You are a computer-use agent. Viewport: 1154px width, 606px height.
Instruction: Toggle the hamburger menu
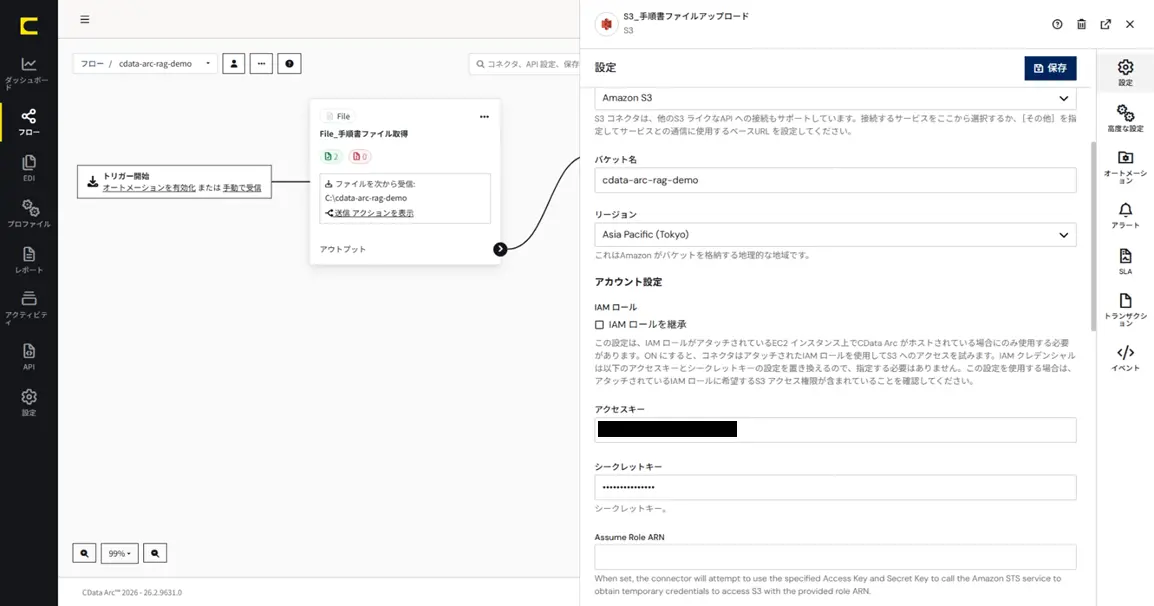pos(85,20)
